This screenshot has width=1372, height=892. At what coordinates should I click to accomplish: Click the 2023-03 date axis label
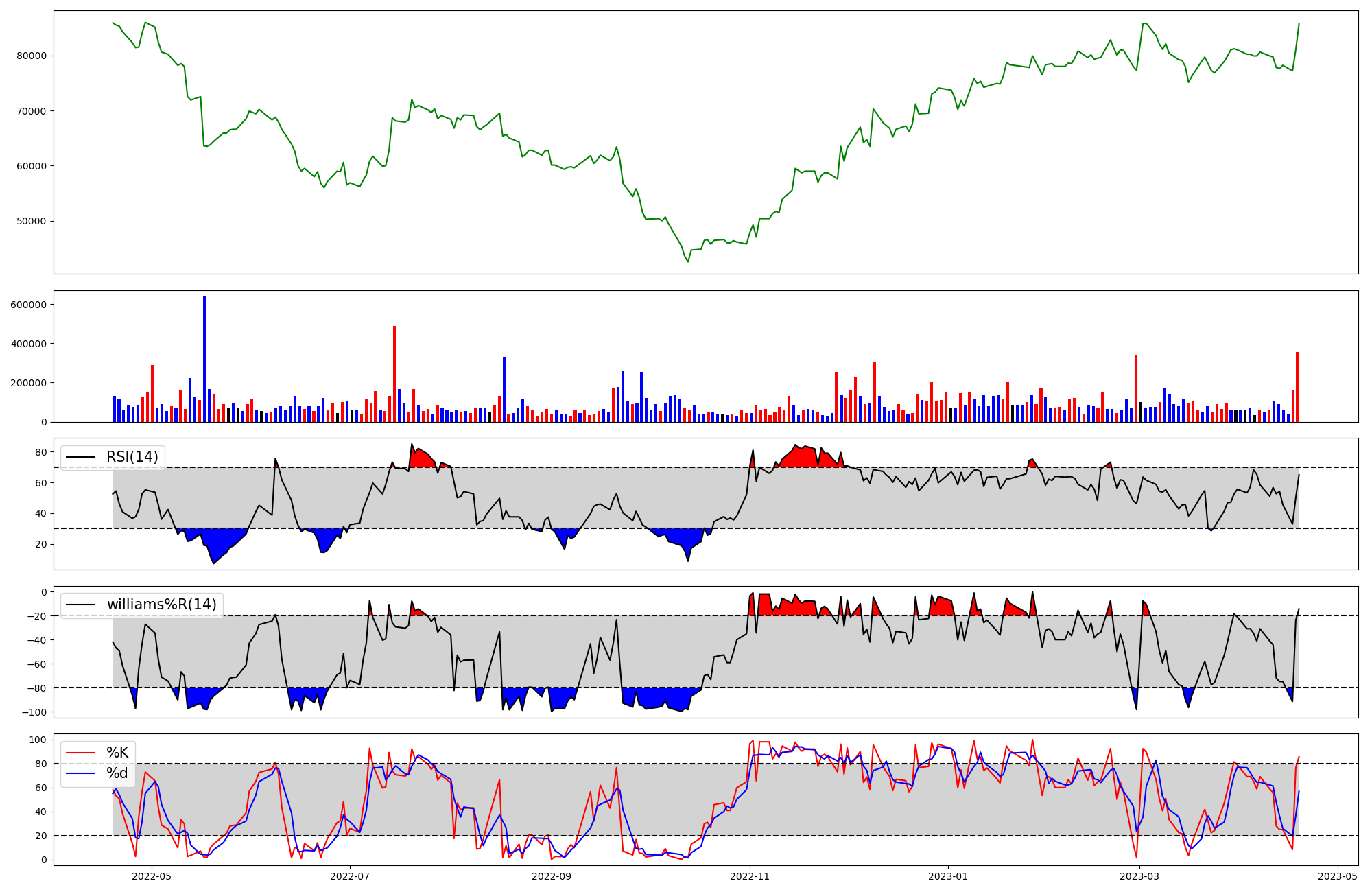click(1139, 876)
